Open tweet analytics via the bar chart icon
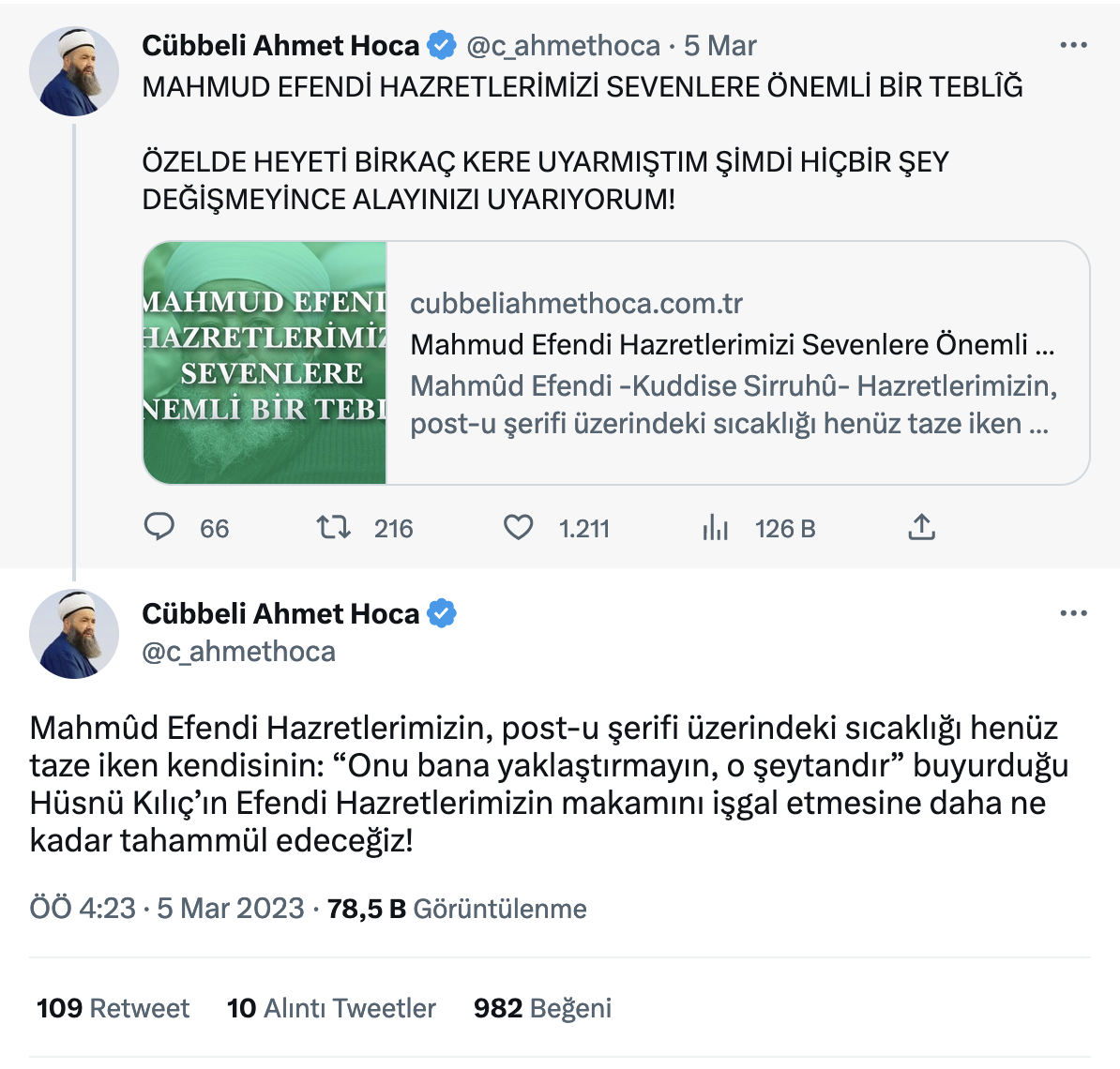 (x=716, y=528)
